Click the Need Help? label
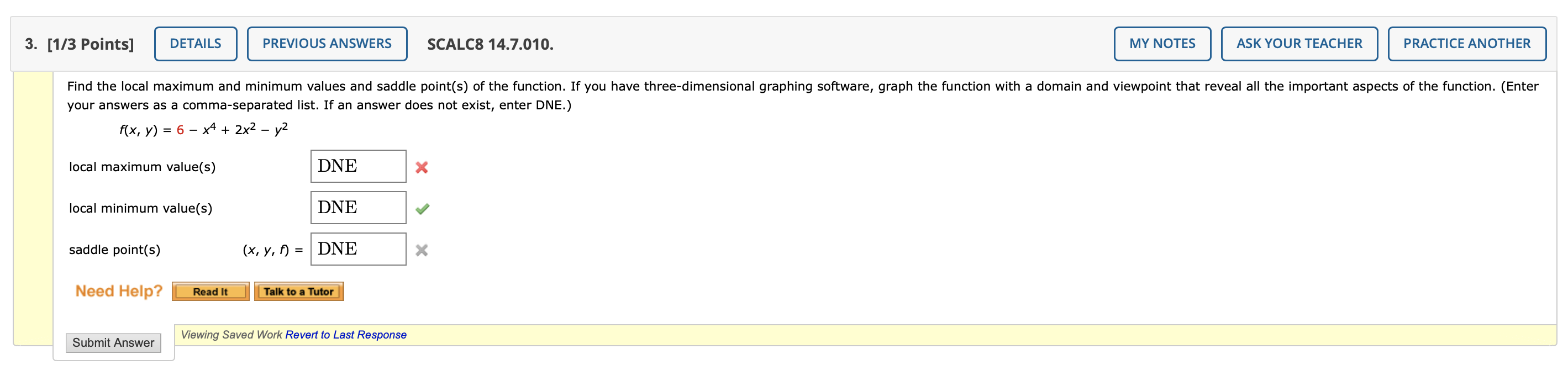 [x=118, y=291]
